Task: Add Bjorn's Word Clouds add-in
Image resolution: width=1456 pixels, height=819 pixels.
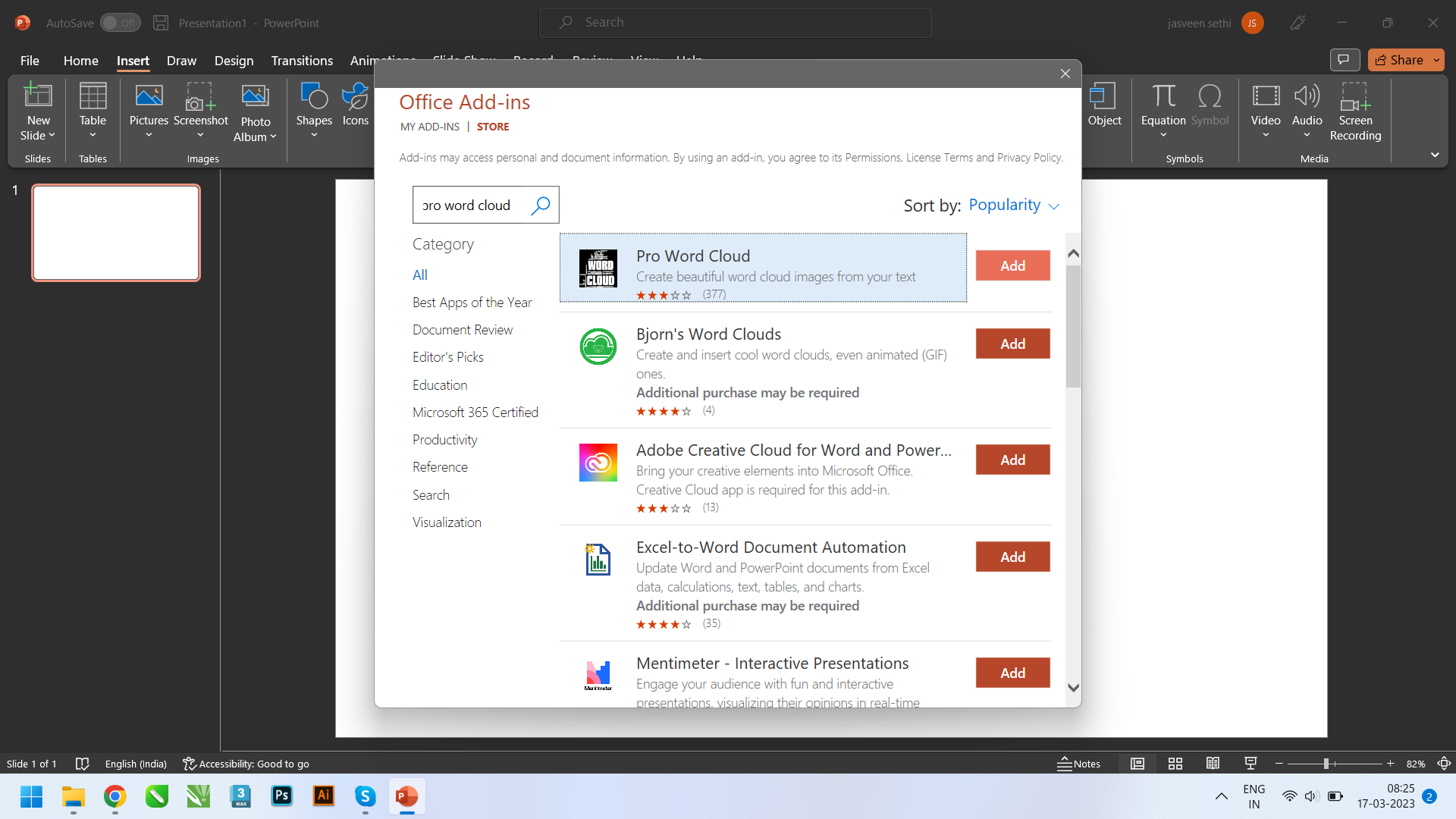Action: tap(1012, 344)
